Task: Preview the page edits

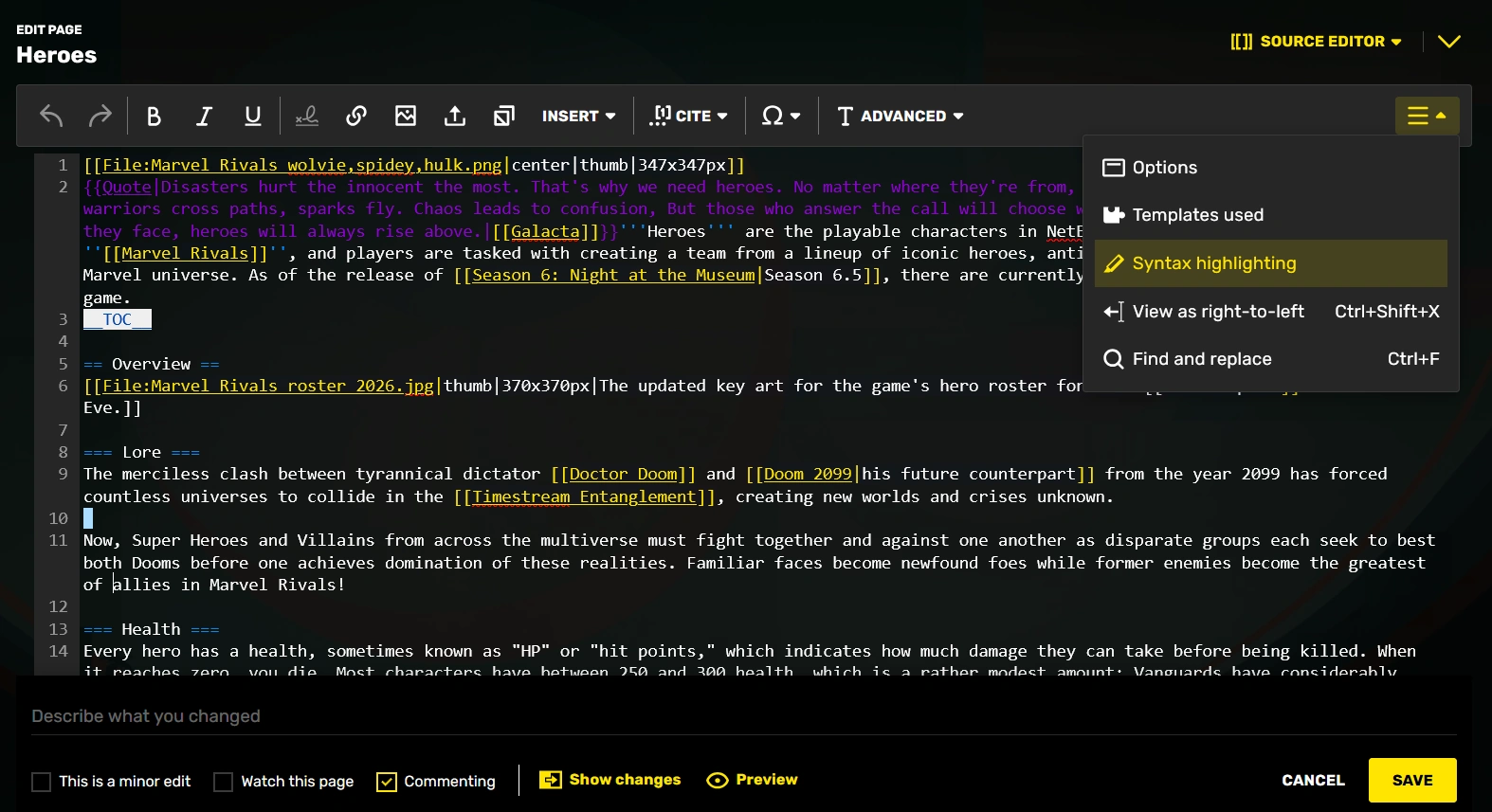Action: (753, 780)
